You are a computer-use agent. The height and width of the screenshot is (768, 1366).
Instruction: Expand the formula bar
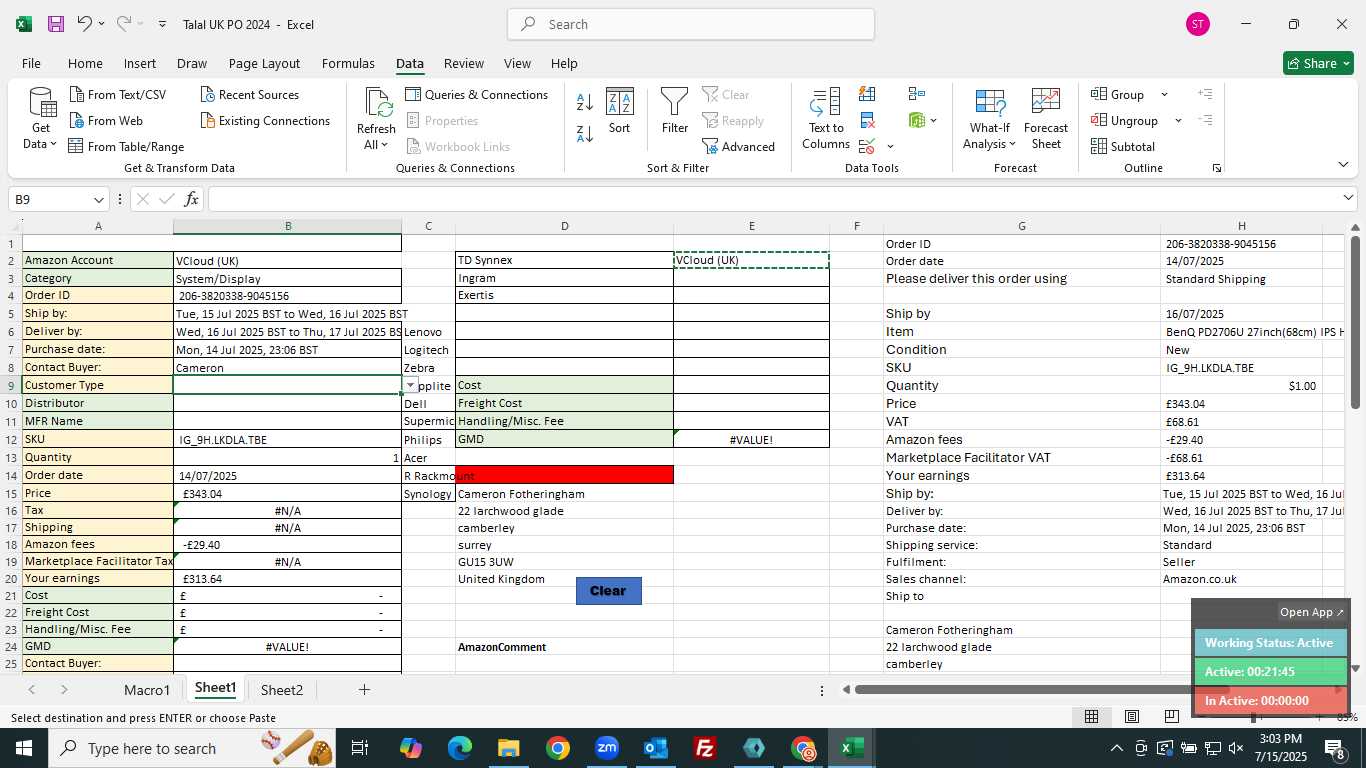pos(1348,198)
